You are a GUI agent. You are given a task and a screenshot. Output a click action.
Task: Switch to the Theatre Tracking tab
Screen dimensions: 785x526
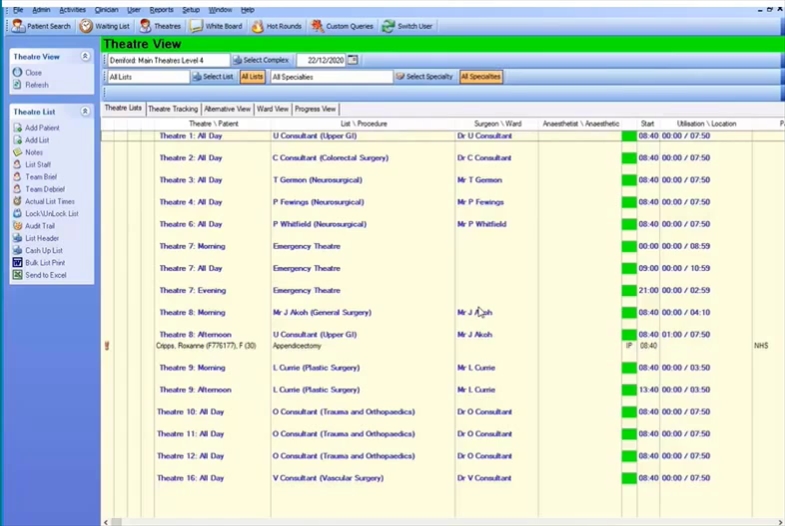pyautogui.click(x=173, y=109)
